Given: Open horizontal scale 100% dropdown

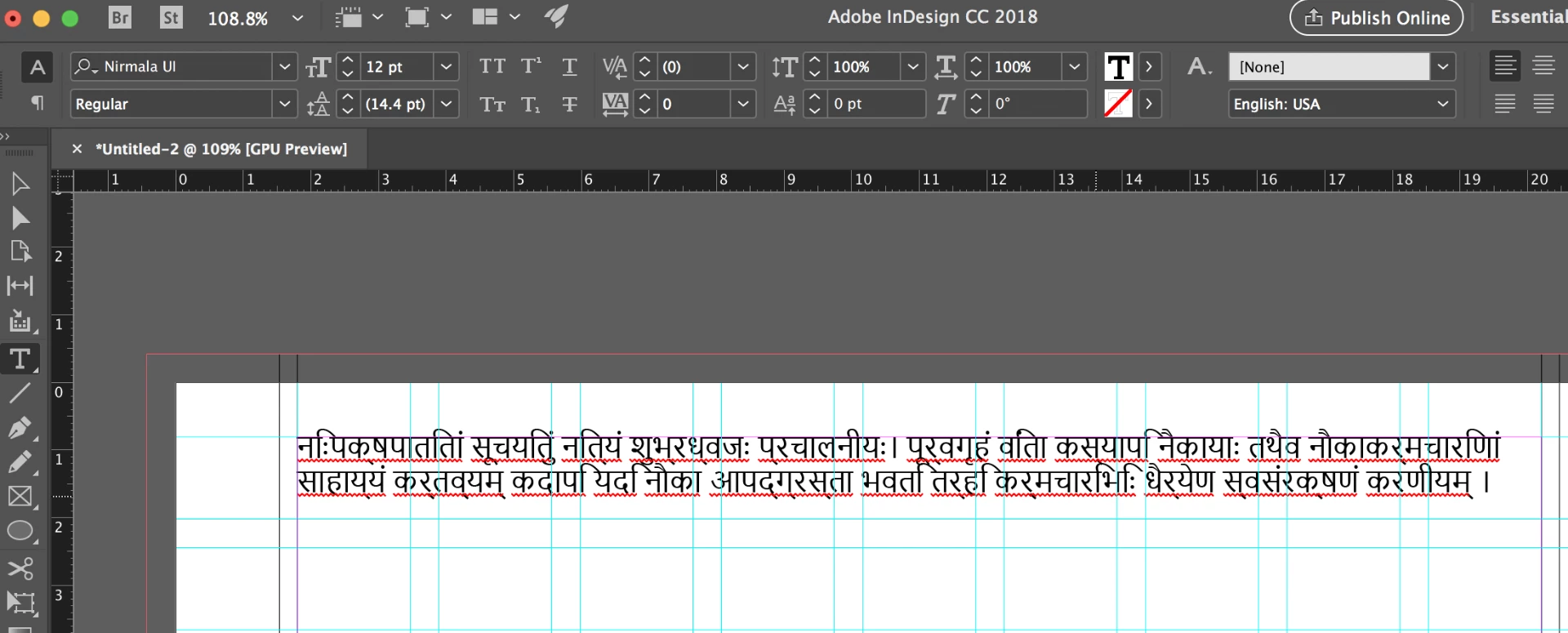Looking at the screenshot, I should [1075, 67].
